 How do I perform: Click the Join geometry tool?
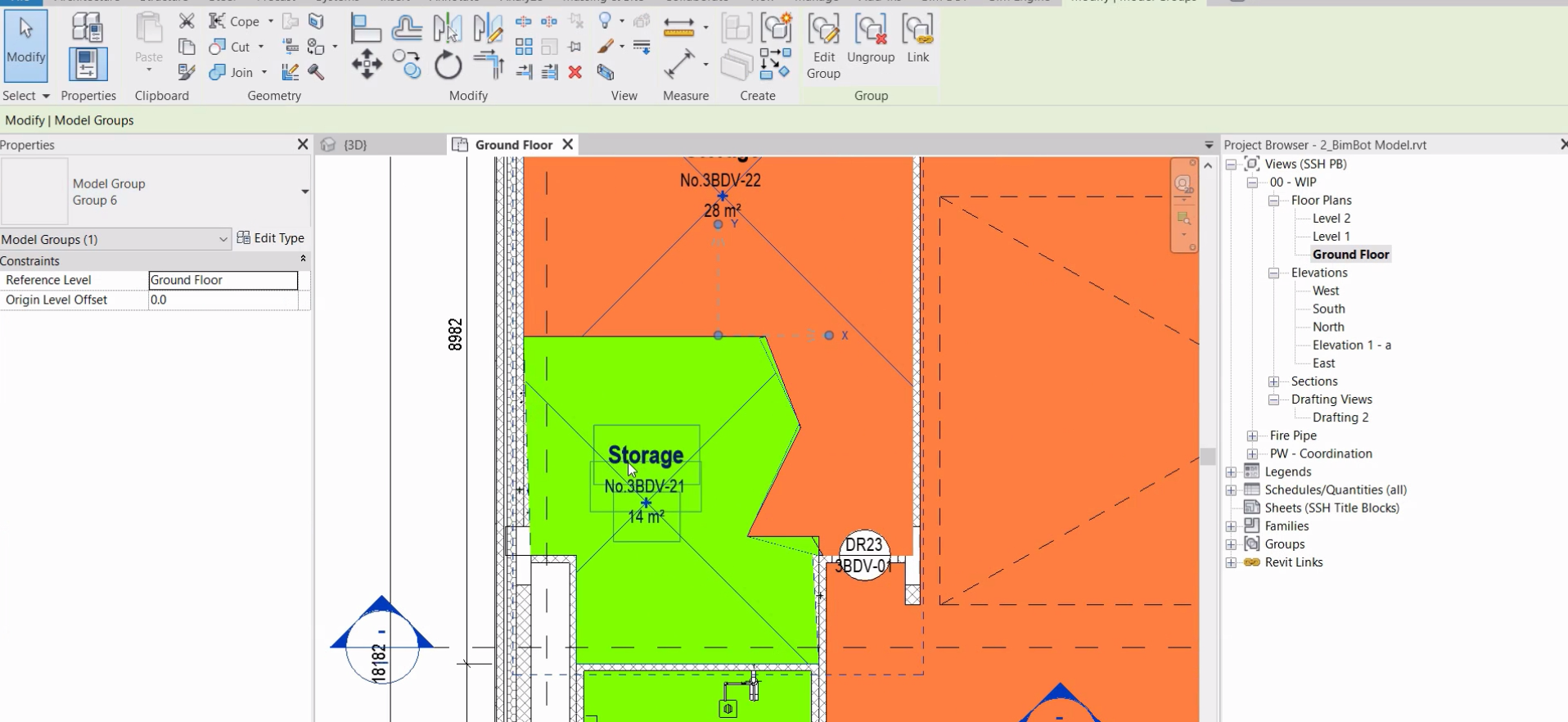232,72
